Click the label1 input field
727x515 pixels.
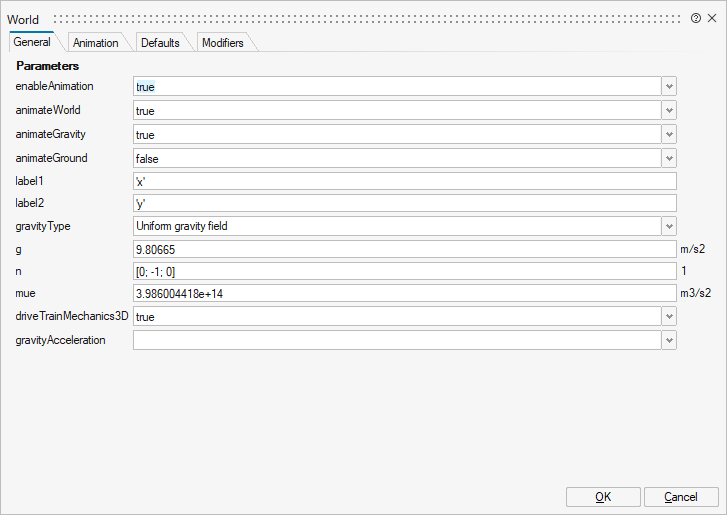tap(405, 181)
